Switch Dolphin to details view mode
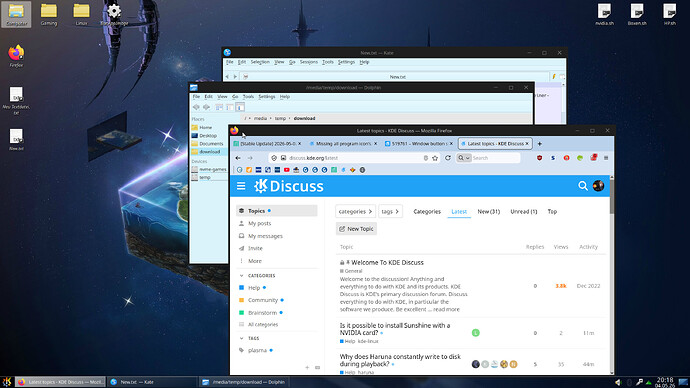The image size is (690, 388). tap(240, 107)
